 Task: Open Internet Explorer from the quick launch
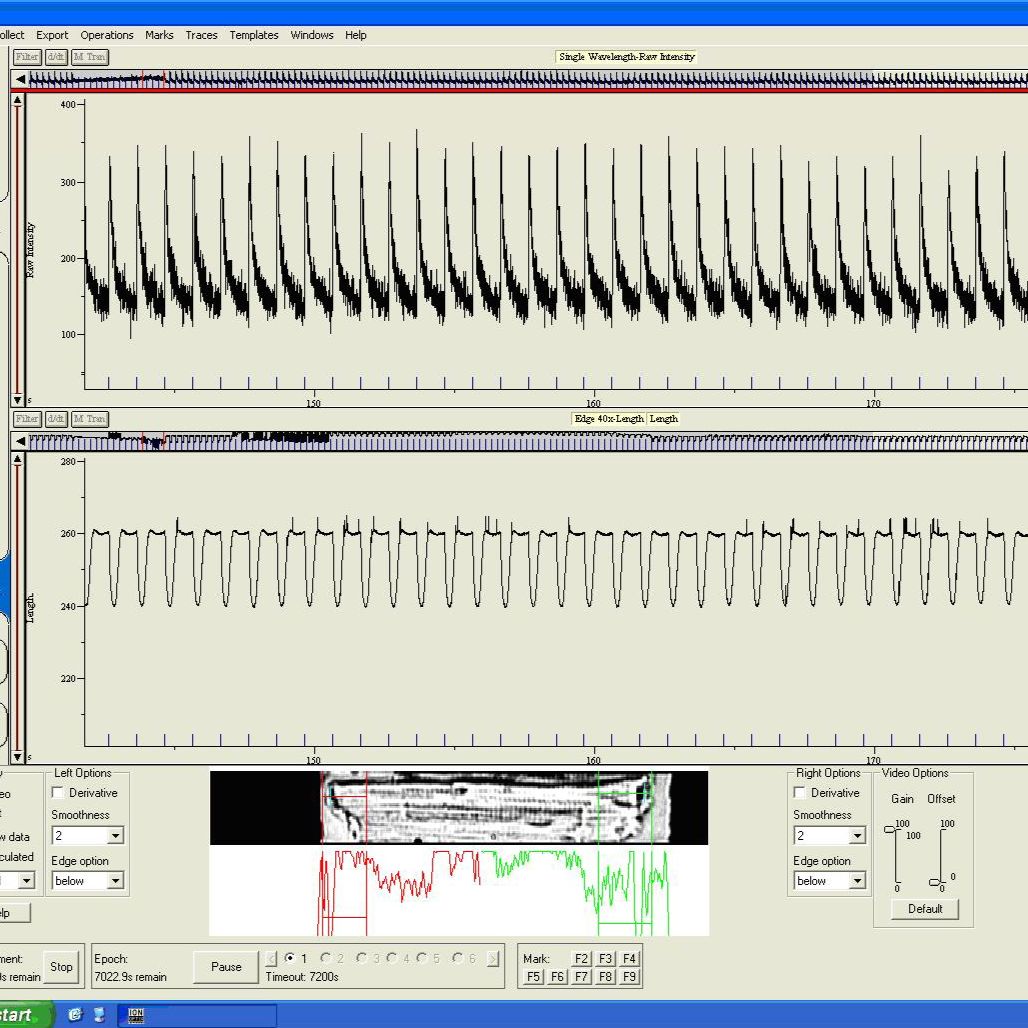75,1015
